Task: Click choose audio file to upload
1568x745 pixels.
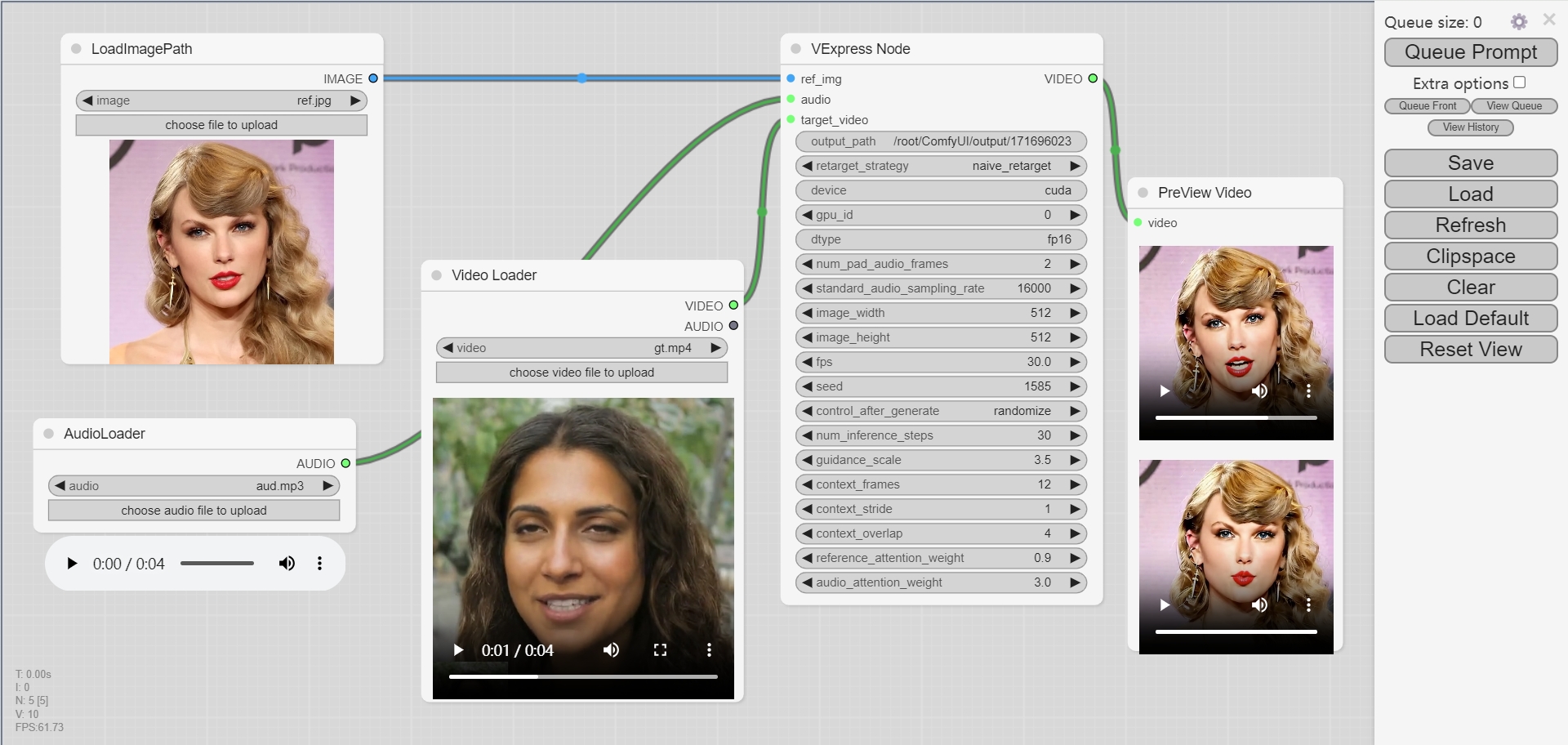Action: [194, 511]
